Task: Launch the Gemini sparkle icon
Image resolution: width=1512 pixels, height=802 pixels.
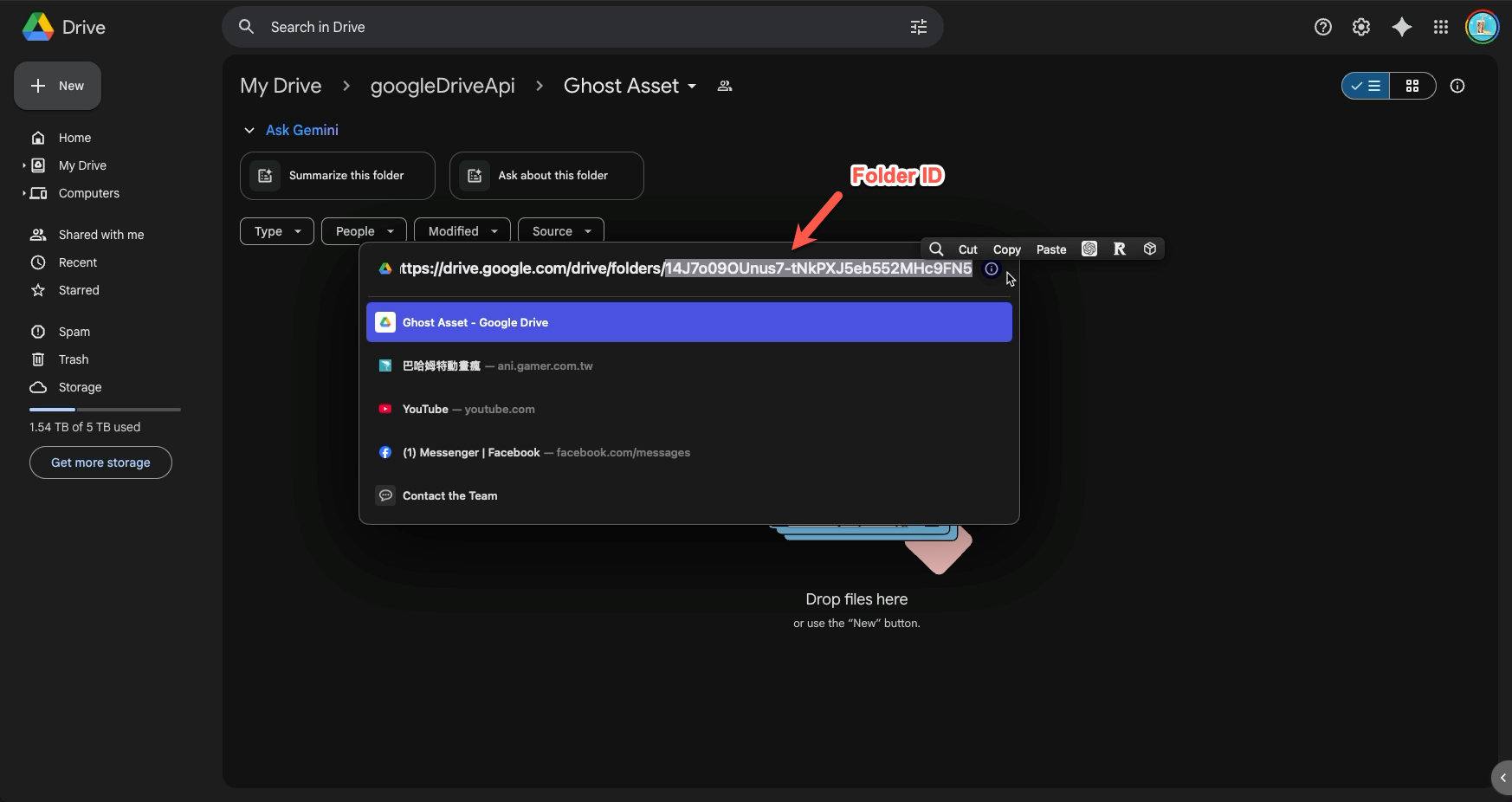Action: 1402,27
